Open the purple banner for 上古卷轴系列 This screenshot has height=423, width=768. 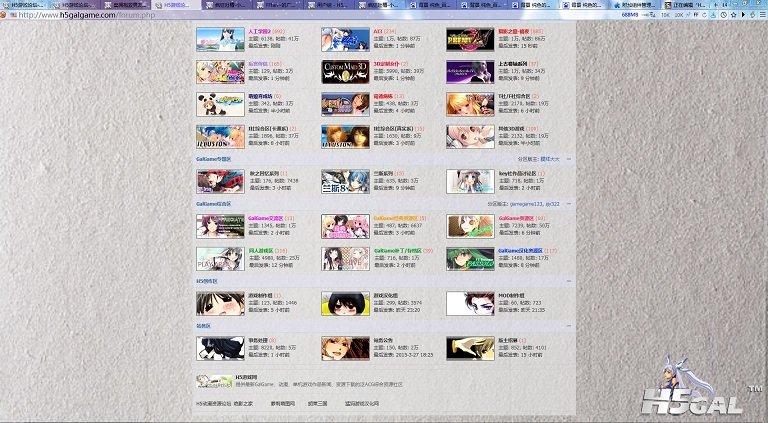point(470,72)
